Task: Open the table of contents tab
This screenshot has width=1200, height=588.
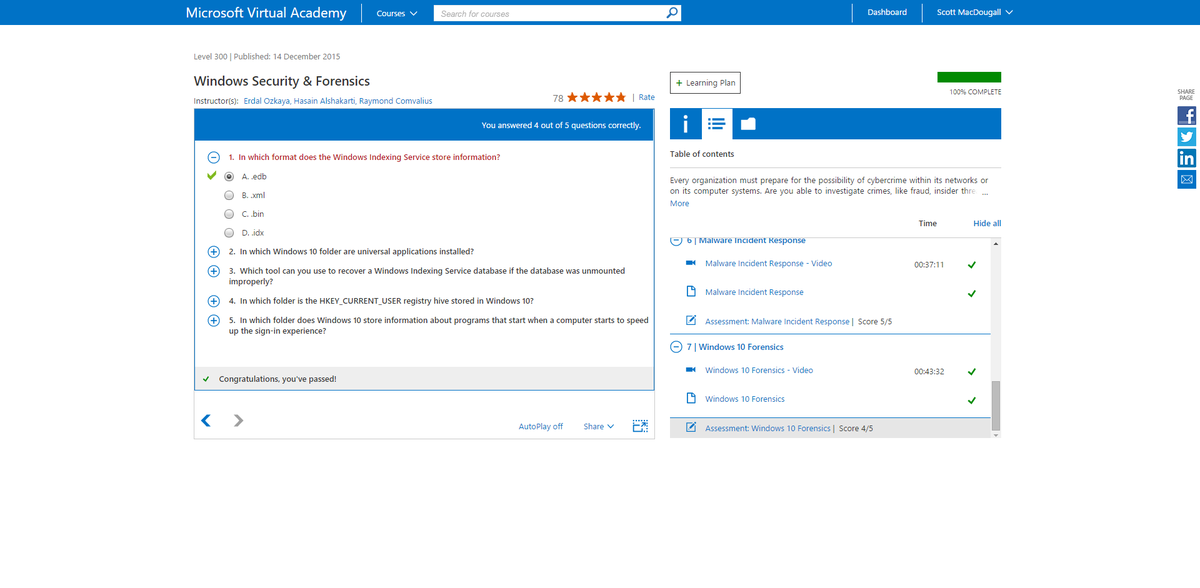Action: point(715,124)
